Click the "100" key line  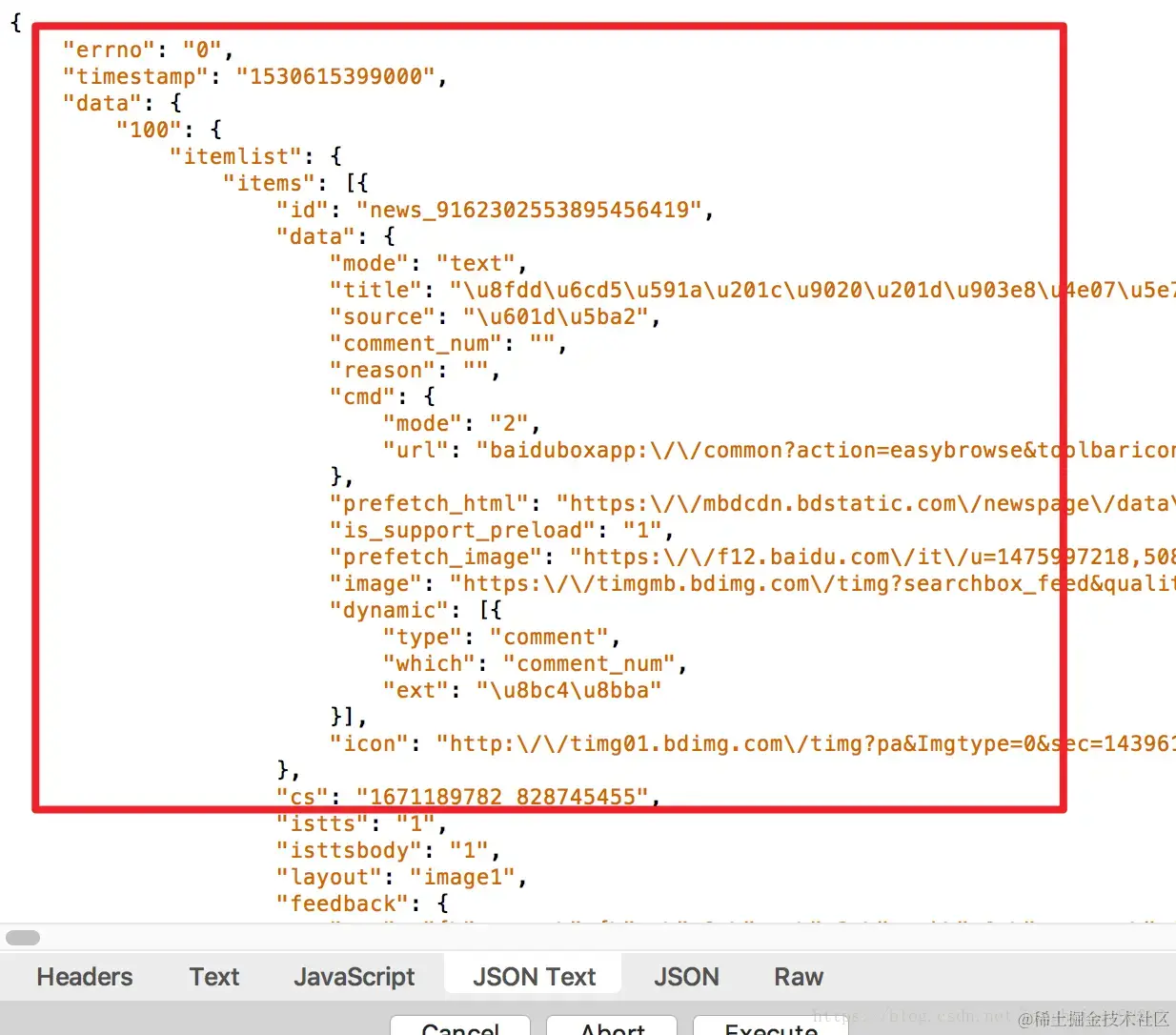click(169, 130)
